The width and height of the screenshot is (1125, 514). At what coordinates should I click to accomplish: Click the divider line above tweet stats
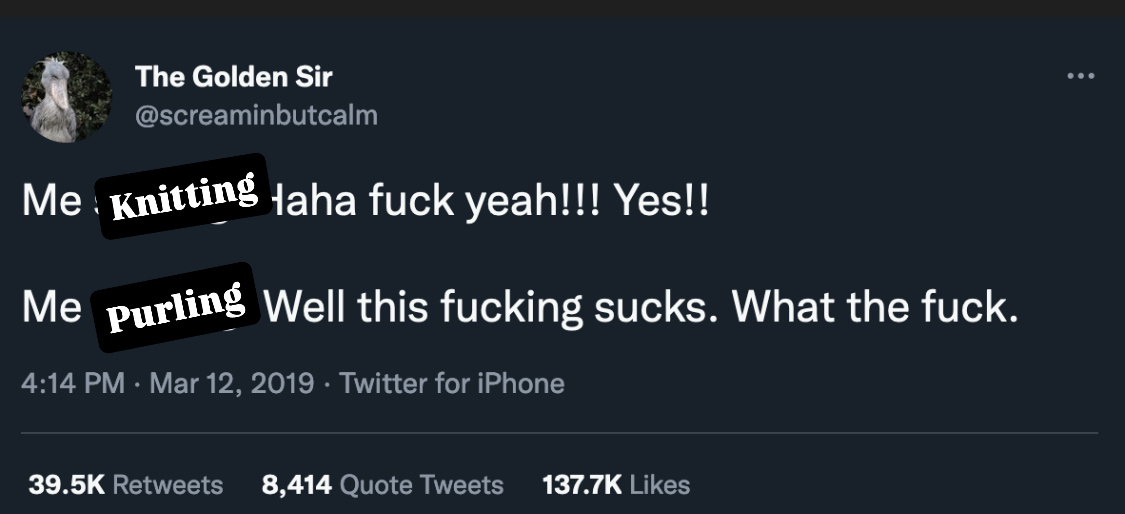(x=560, y=433)
